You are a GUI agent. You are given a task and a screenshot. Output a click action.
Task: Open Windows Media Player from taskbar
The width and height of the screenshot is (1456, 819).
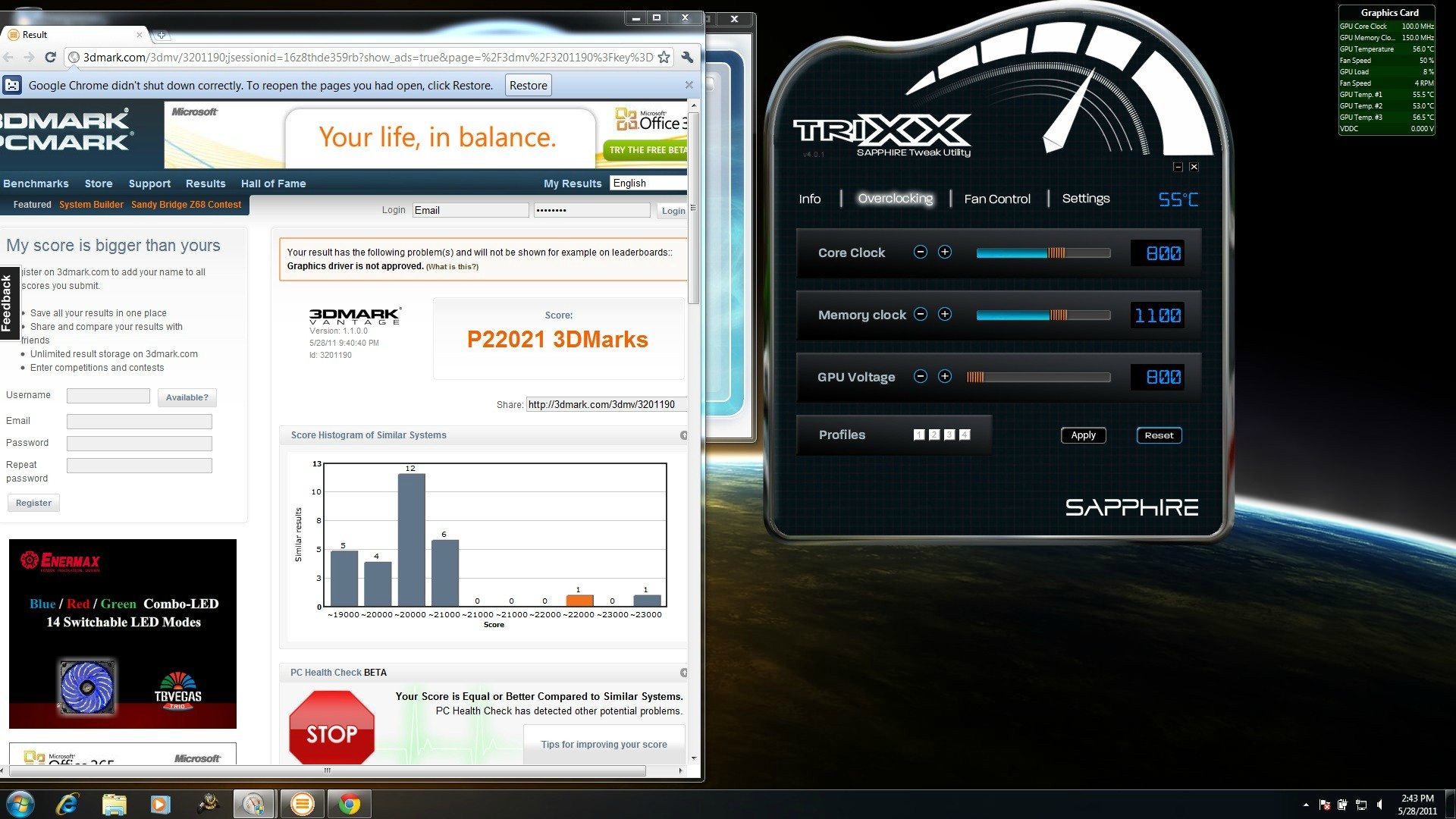160,804
